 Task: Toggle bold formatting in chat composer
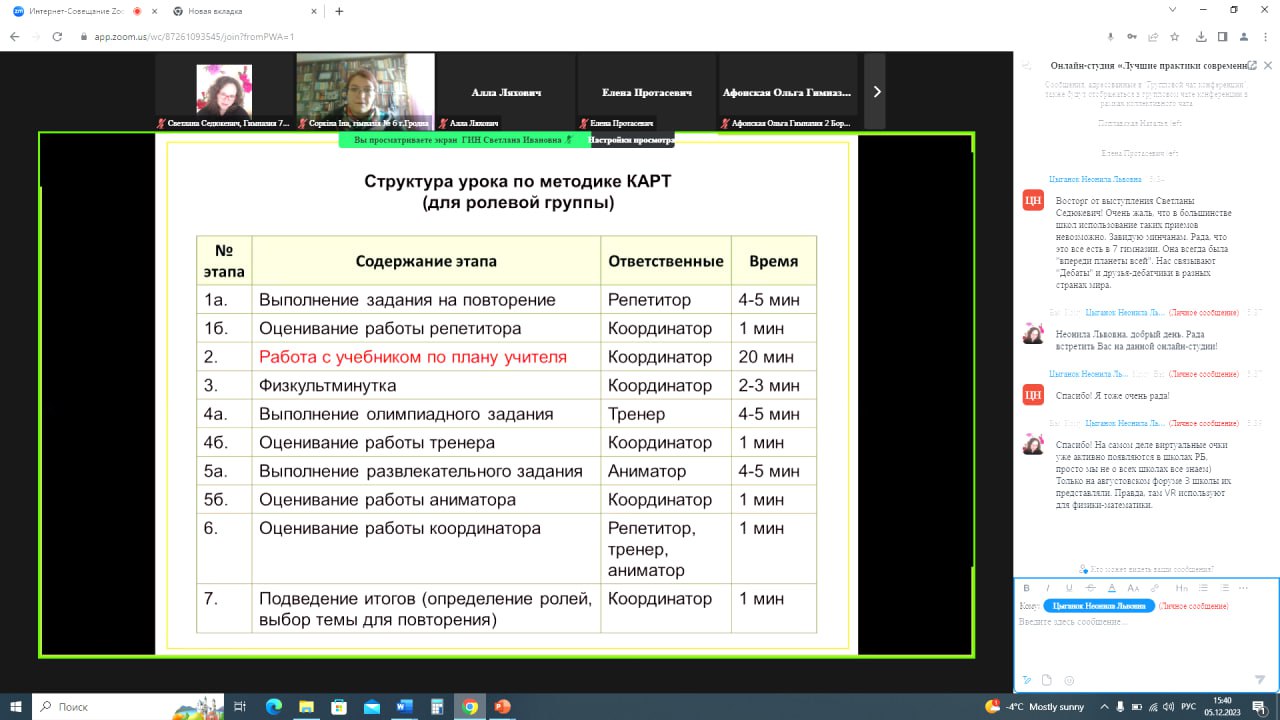(1026, 588)
